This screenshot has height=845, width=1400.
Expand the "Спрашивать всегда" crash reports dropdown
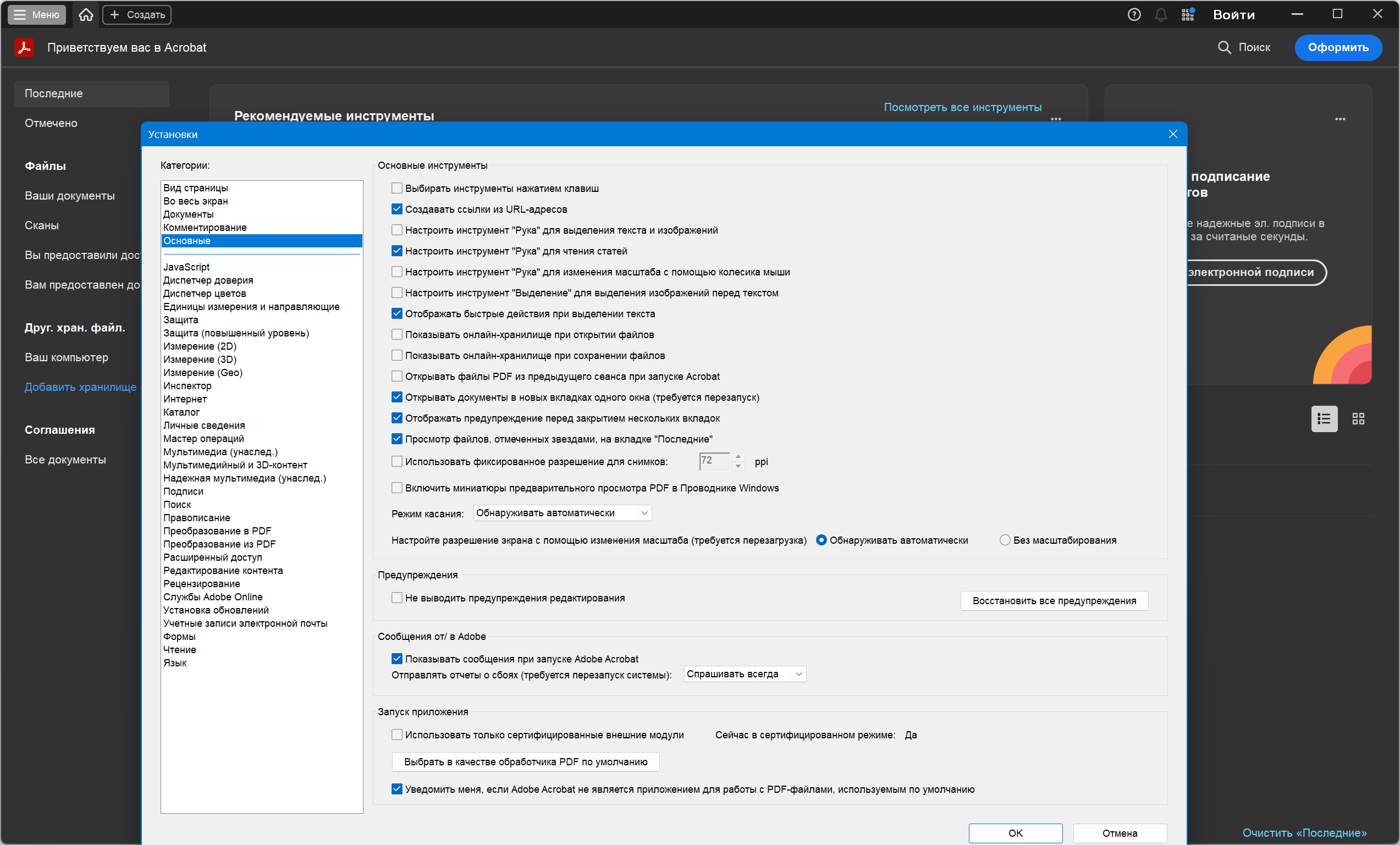(x=745, y=674)
